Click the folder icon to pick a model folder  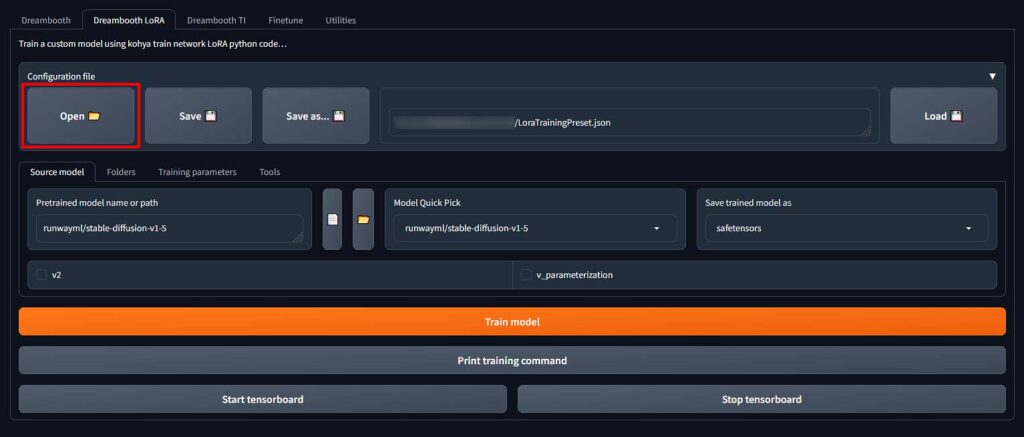363,219
